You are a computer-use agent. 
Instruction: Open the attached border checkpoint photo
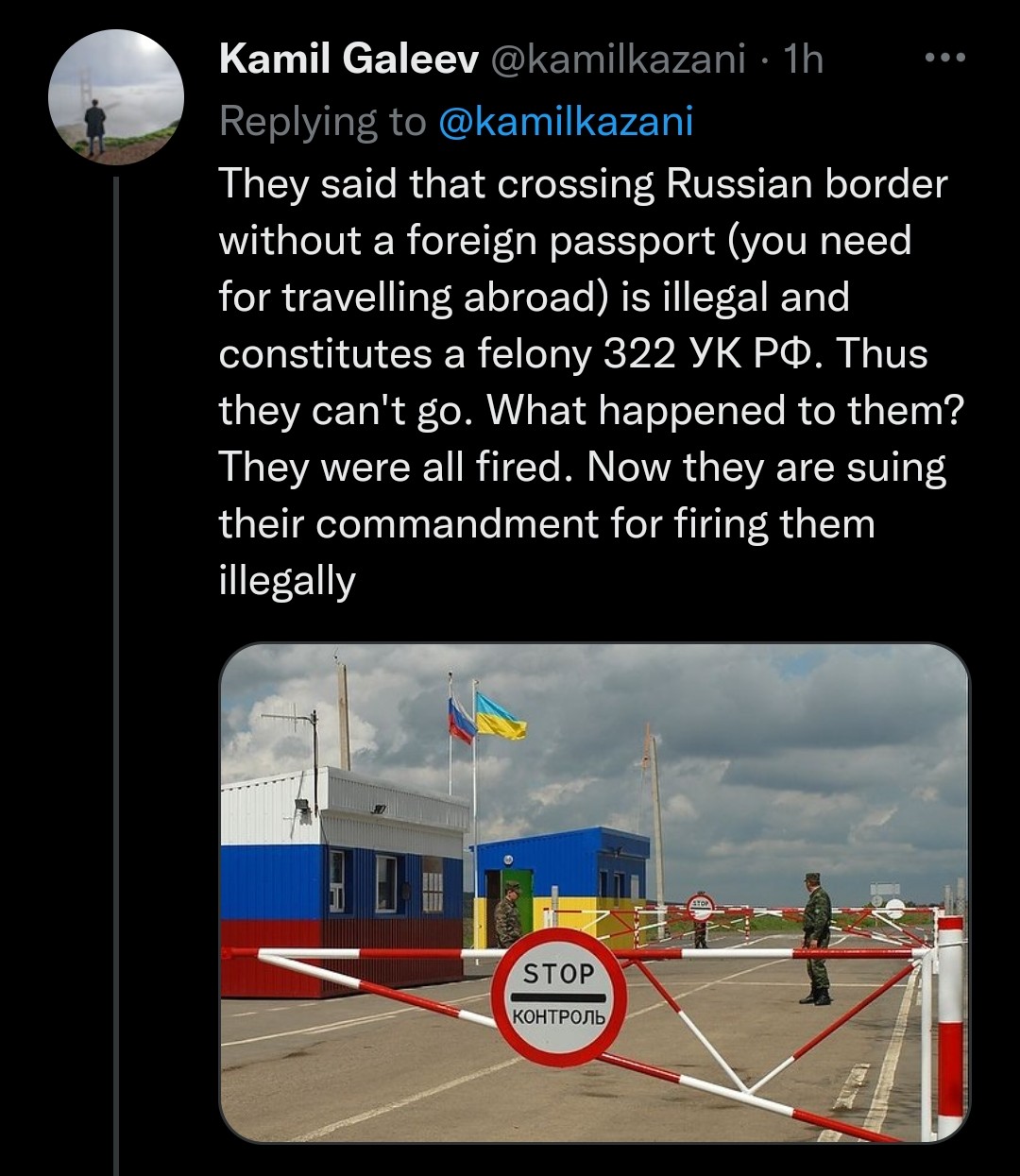coord(594,893)
